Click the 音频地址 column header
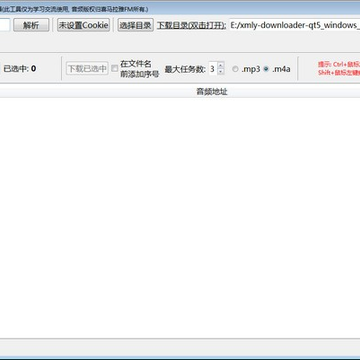 212,92
